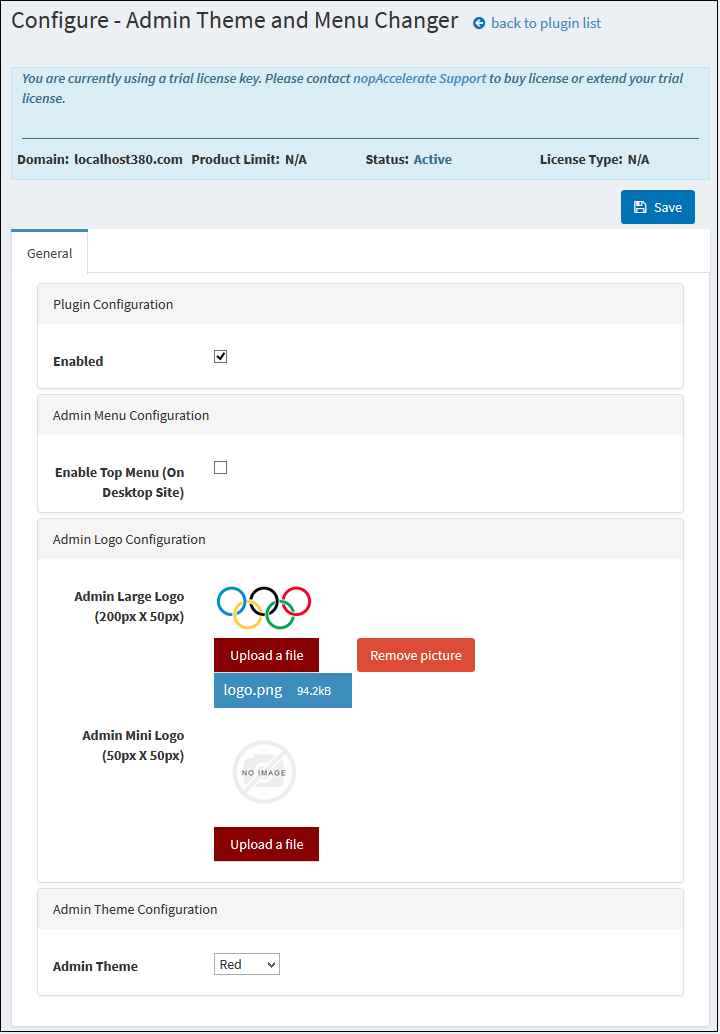
Task: Click the Admin Theme dropdown arrow
Action: [x=270, y=965]
